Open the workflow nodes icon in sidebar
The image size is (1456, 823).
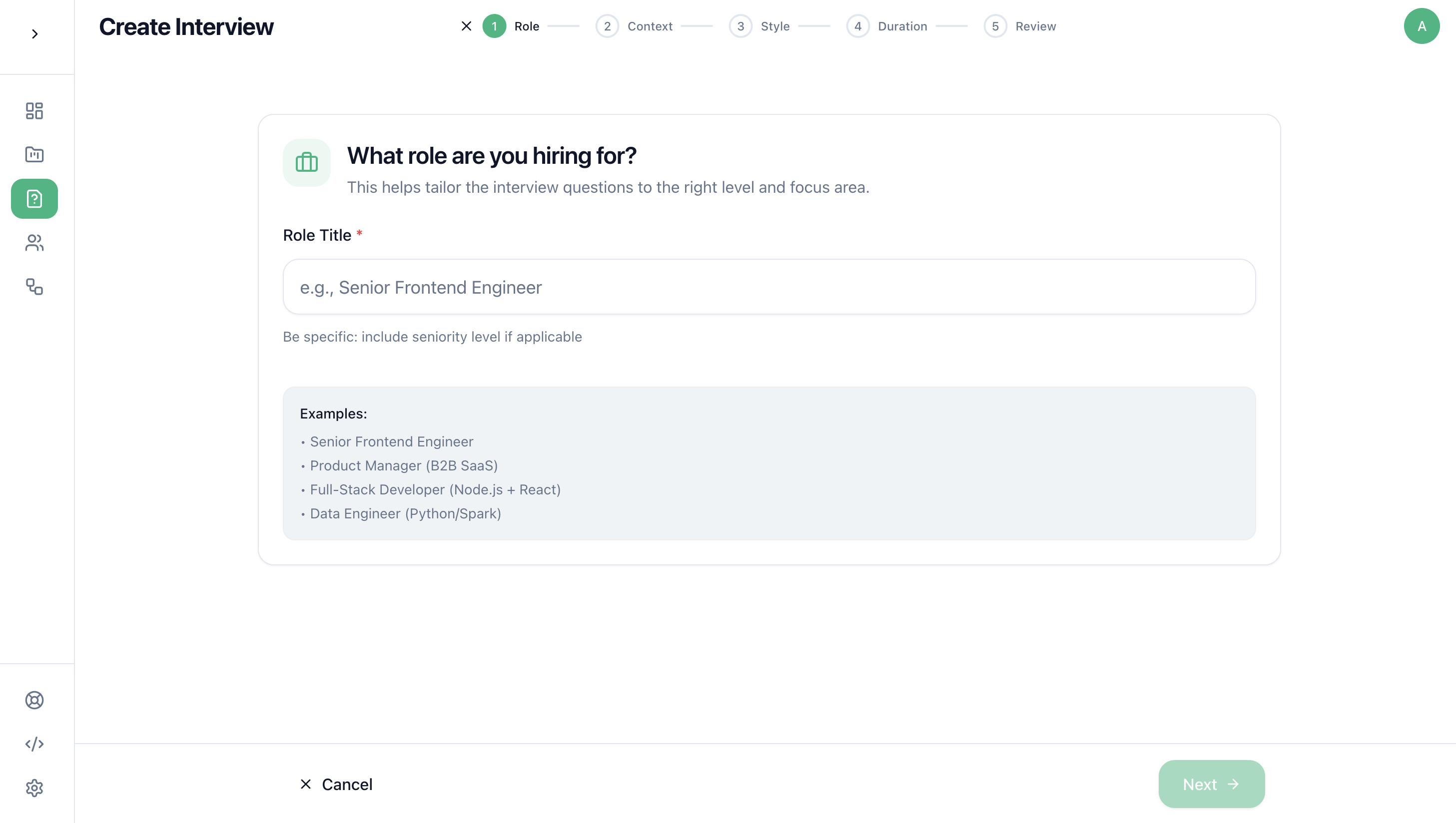pyautogui.click(x=34, y=287)
